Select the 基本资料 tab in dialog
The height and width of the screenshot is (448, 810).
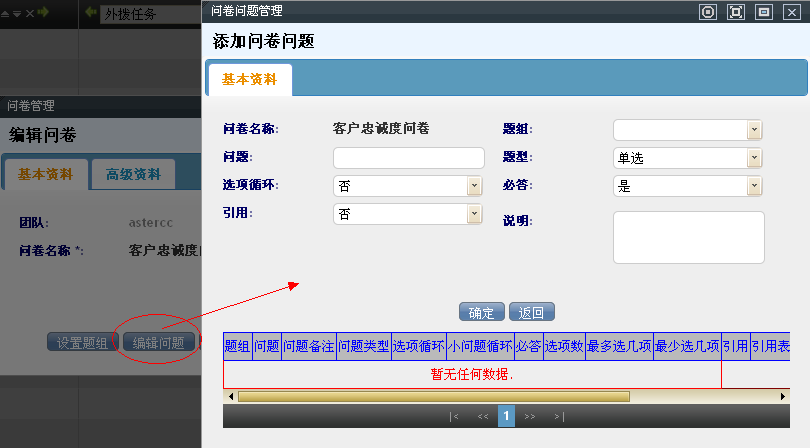tap(249, 80)
